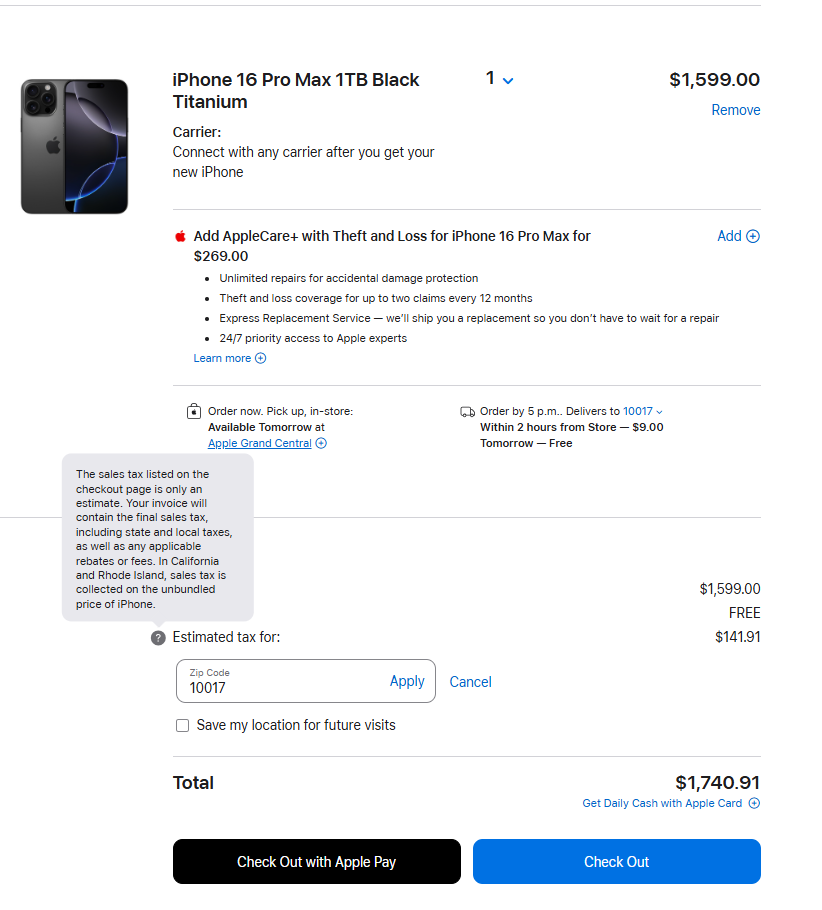Check Save my location for future visits
The width and height of the screenshot is (822, 910).
click(x=182, y=726)
